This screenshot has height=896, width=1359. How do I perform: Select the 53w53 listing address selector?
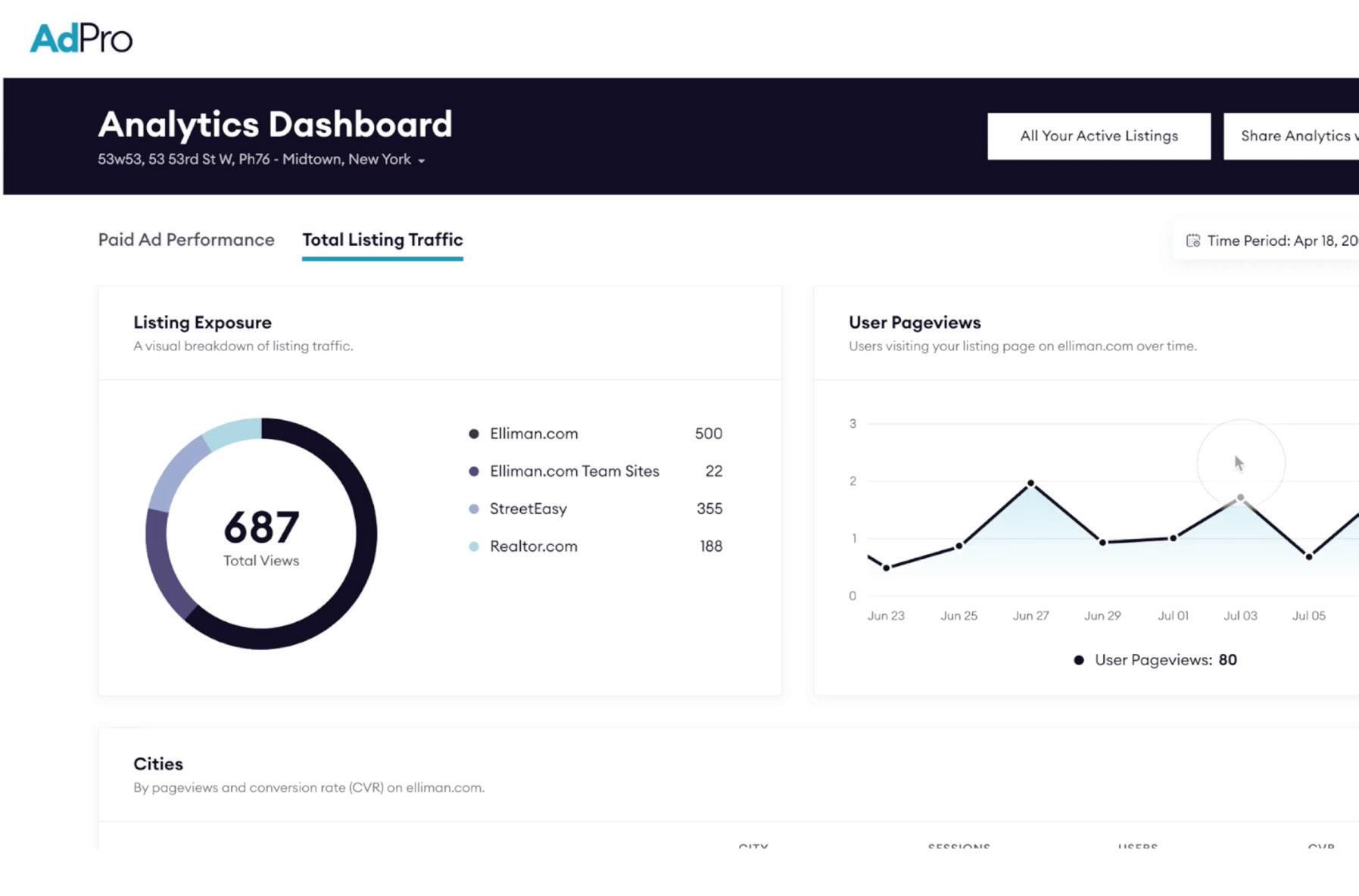[x=261, y=160]
